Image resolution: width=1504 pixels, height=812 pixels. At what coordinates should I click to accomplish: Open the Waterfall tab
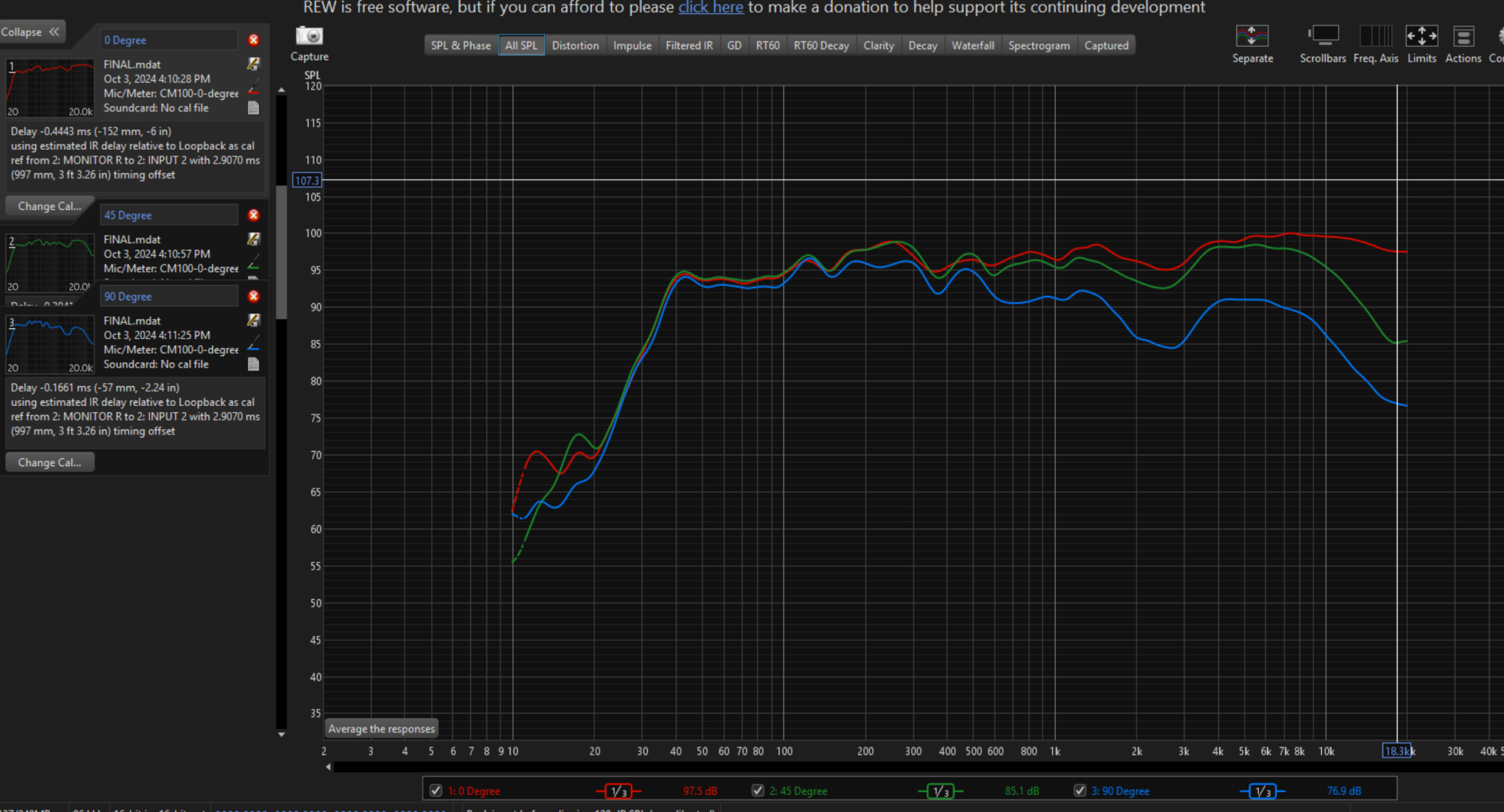coord(972,46)
